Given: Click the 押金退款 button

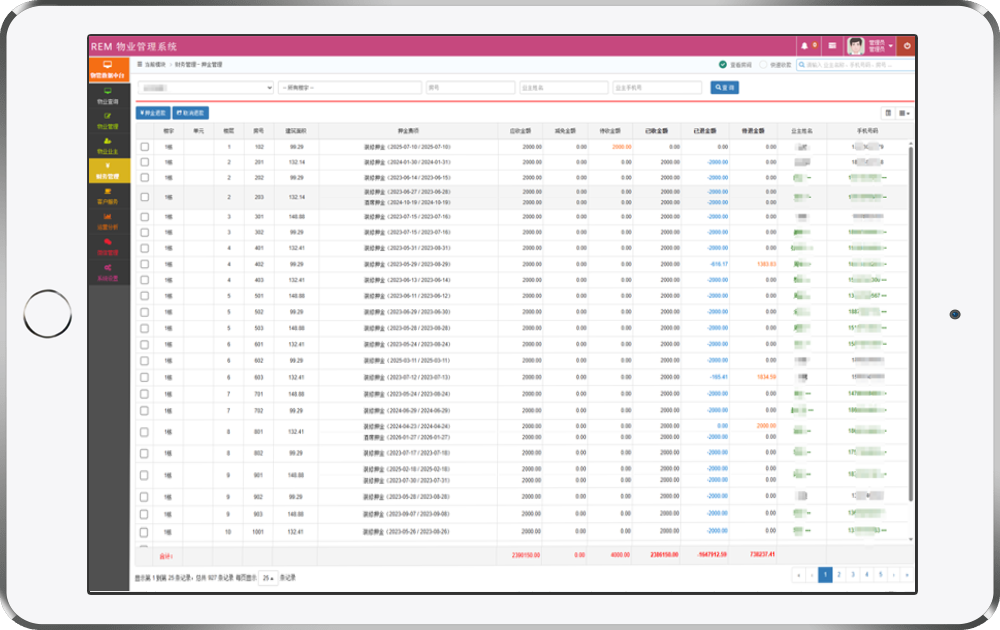Looking at the screenshot, I should tap(153, 113).
